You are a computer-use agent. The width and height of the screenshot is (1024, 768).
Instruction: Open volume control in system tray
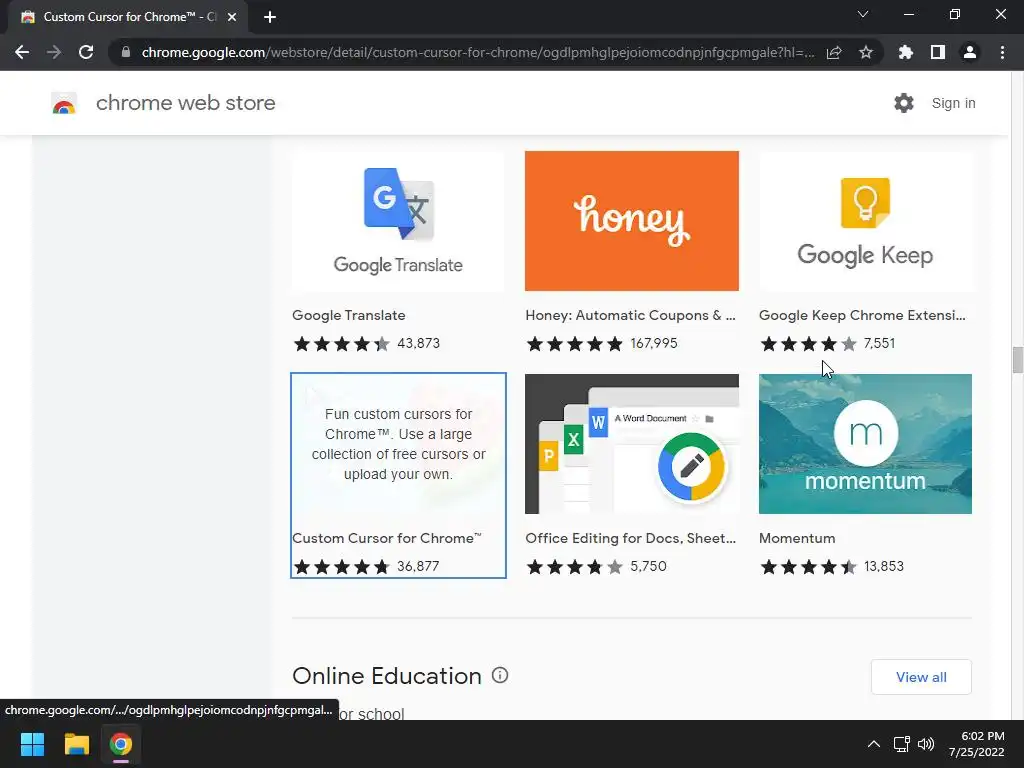926,744
